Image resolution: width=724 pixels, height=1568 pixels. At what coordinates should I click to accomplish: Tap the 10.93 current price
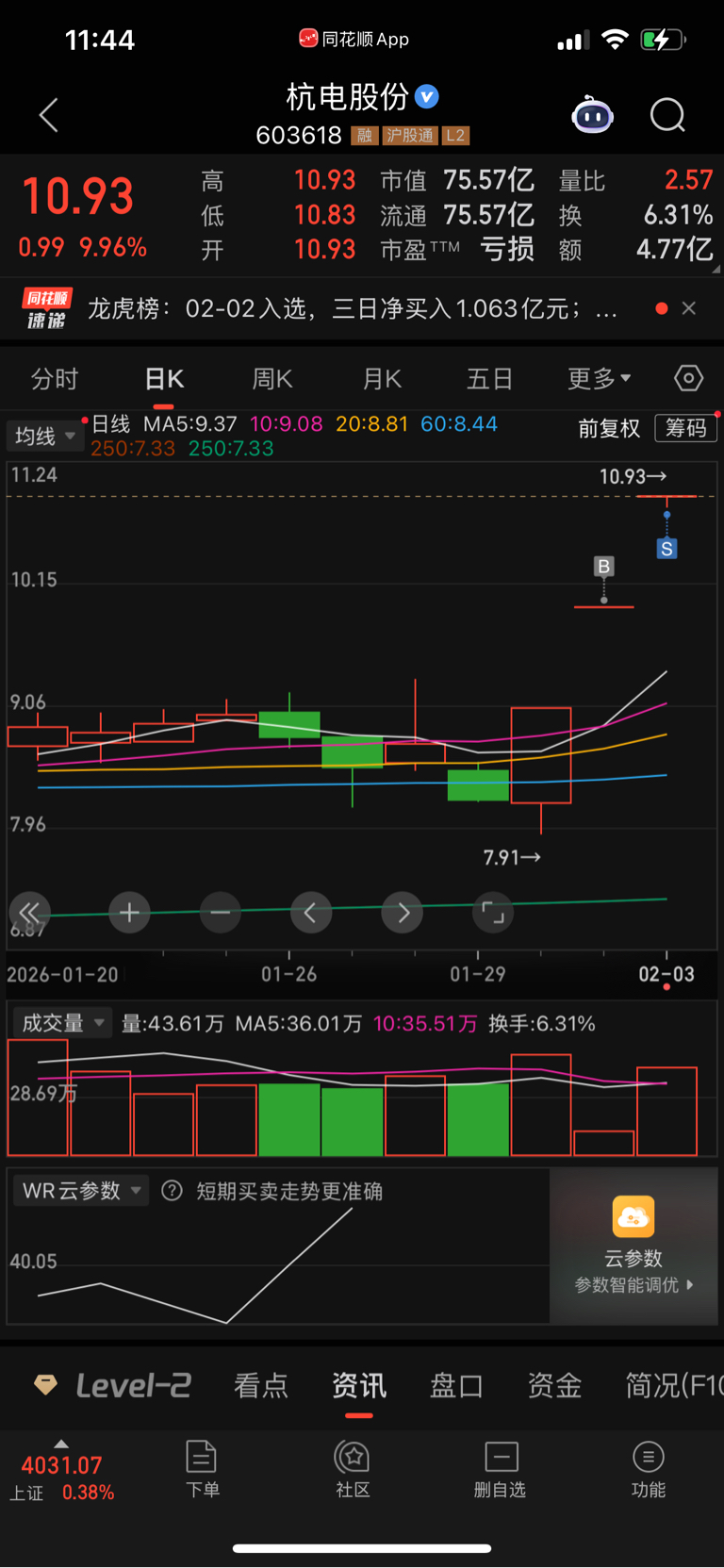coord(78,197)
